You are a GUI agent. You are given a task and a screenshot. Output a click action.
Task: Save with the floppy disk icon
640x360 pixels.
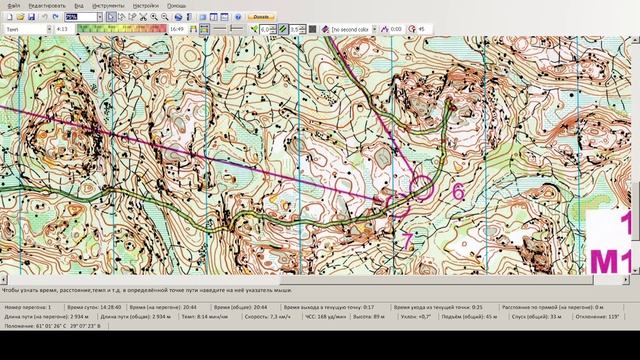click(31, 17)
